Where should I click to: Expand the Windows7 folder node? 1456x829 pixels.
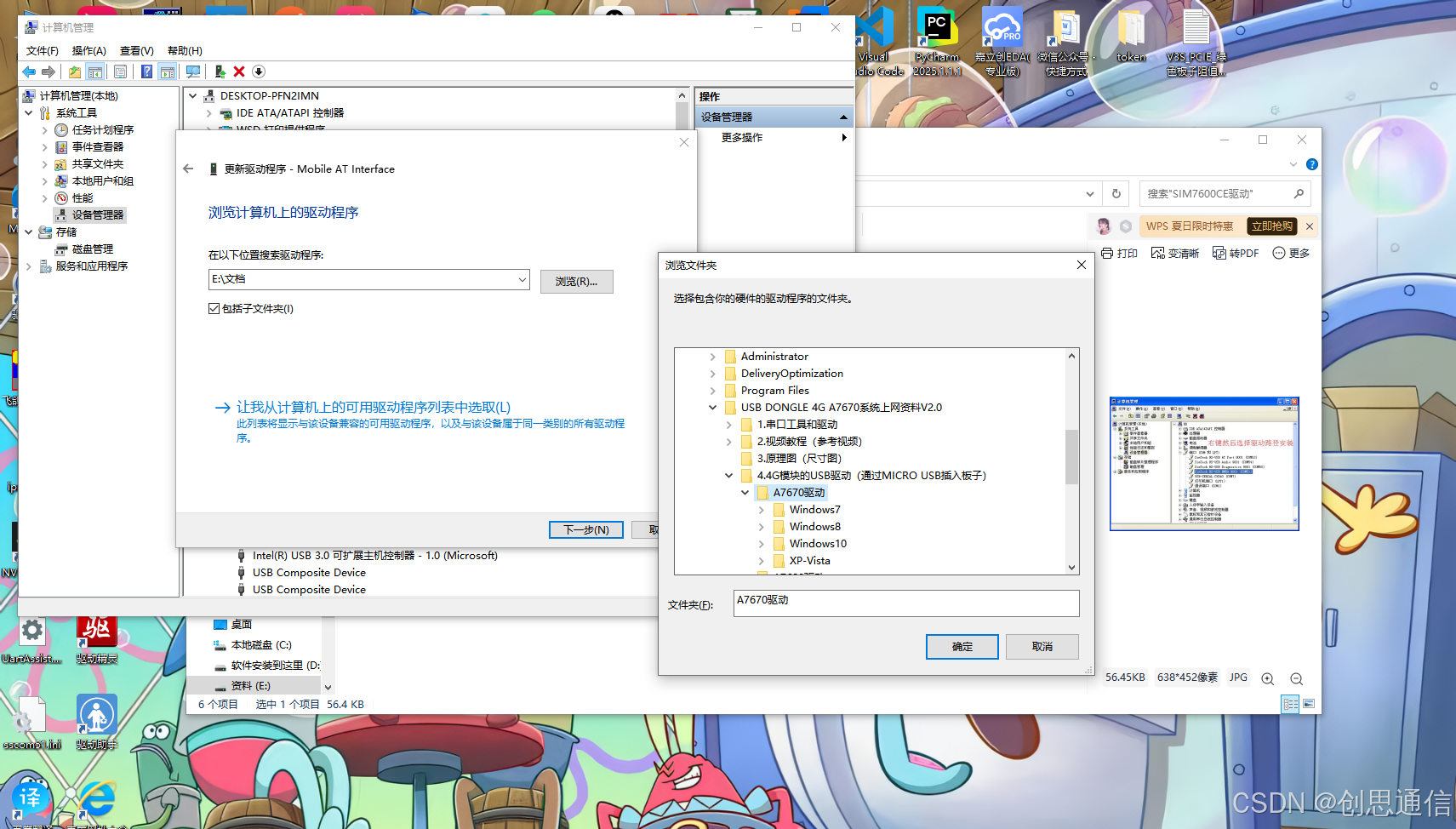(762, 510)
